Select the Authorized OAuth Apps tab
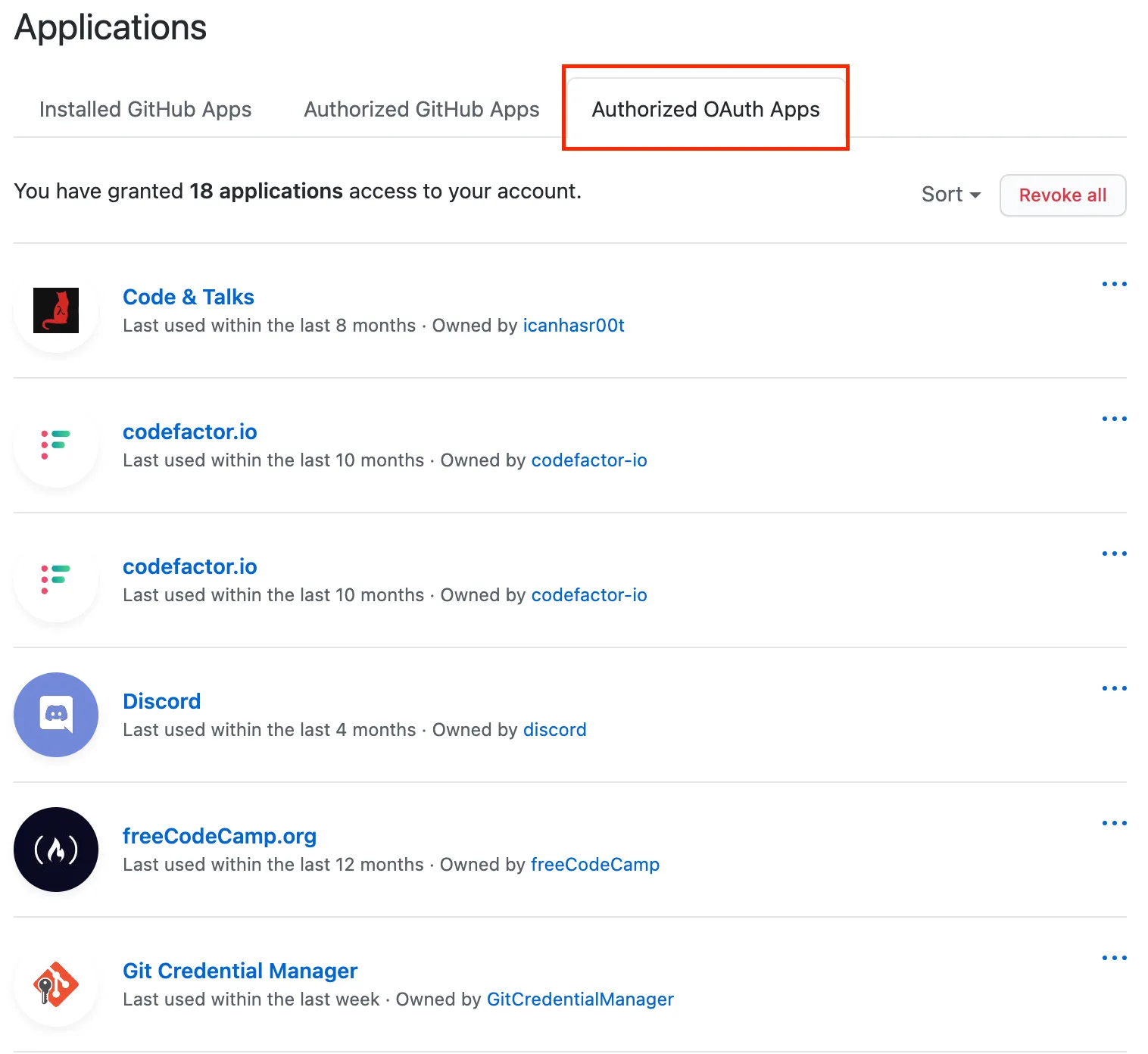 (x=706, y=109)
